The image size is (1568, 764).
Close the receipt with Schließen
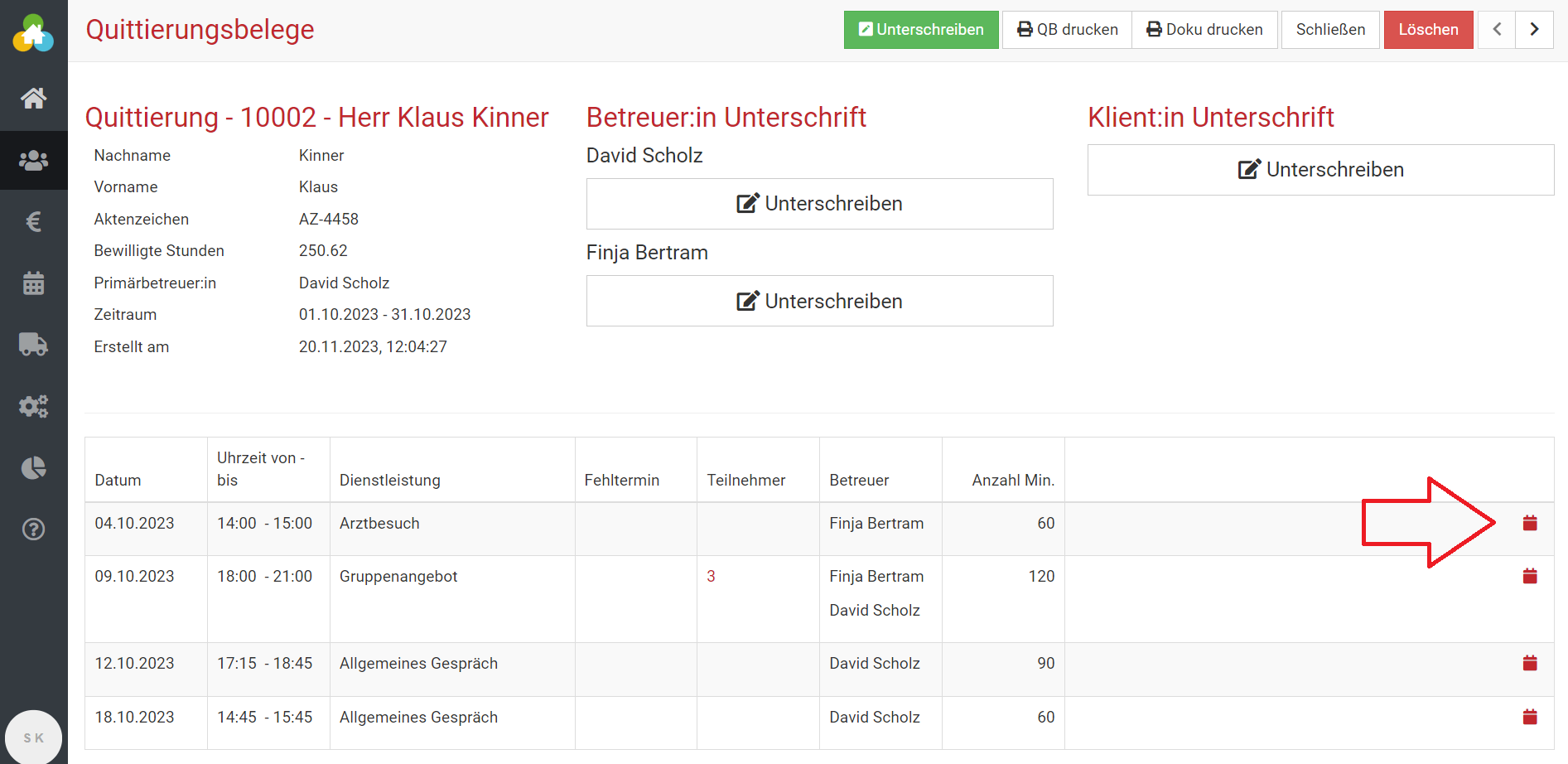(x=1329, y=30)
